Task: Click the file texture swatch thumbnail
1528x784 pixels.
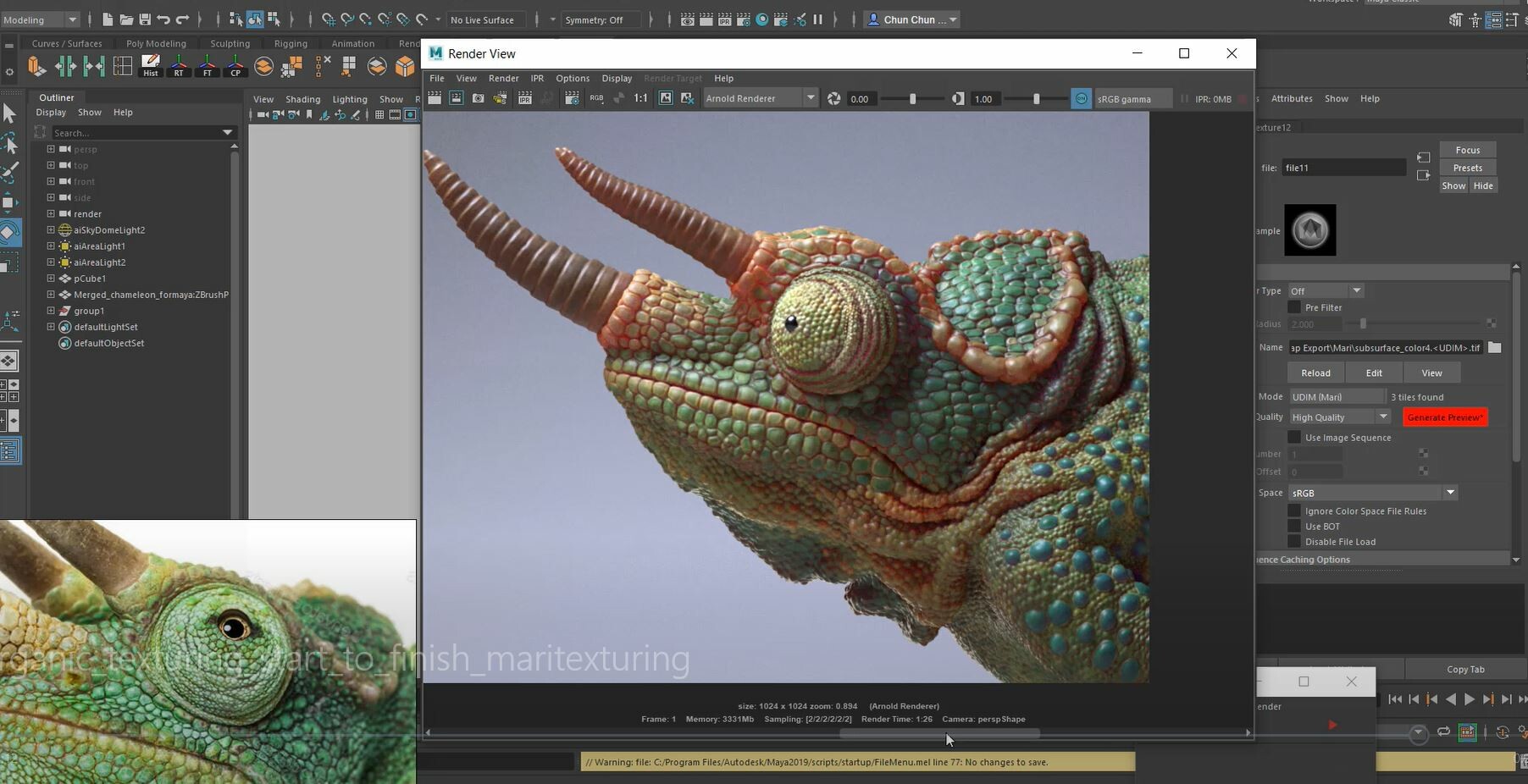Action: coord(1310,229)
